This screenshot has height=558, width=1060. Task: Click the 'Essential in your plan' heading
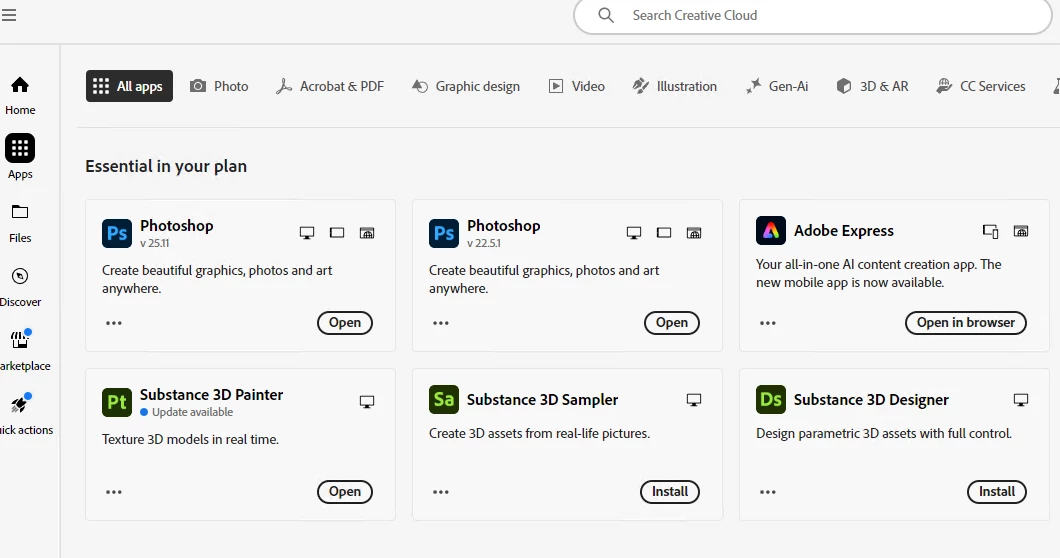[x=166, y=166]
